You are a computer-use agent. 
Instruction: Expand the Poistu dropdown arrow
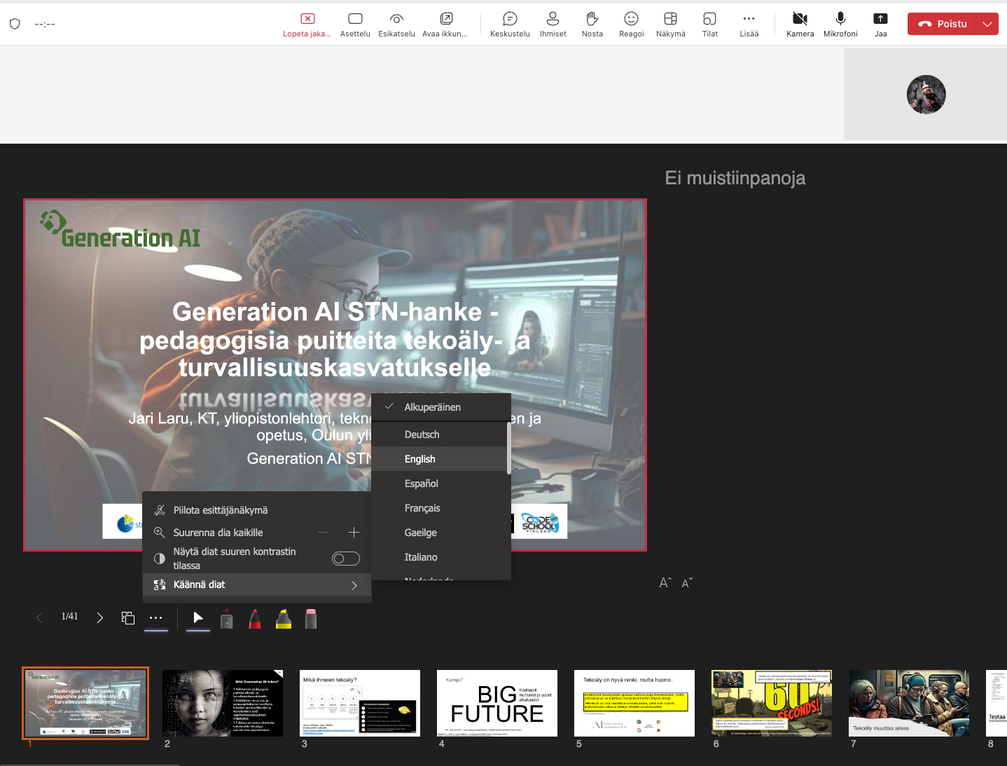(x=988, y=24)
